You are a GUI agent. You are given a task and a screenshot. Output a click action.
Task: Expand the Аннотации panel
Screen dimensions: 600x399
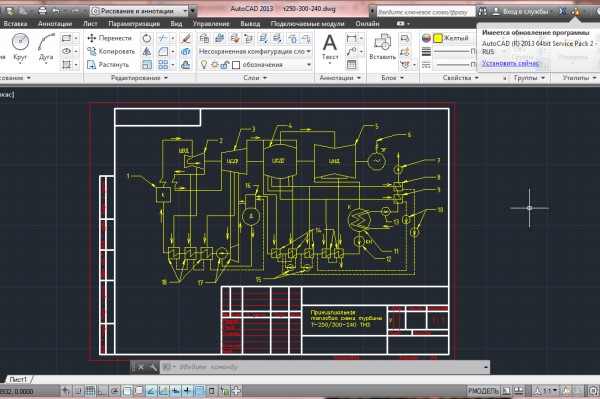pyautogui.click(x=340, y=78)
